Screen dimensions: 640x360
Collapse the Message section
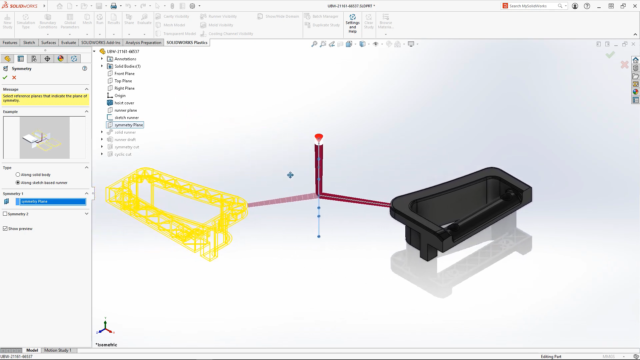pyautogui.click(x=87, y=89)
